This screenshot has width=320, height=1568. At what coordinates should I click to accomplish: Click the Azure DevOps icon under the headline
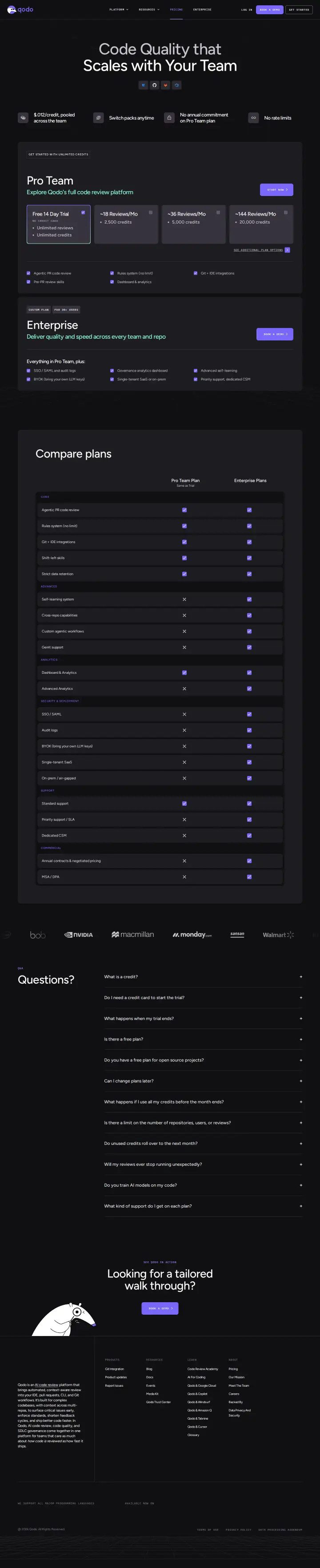(176, 85)
